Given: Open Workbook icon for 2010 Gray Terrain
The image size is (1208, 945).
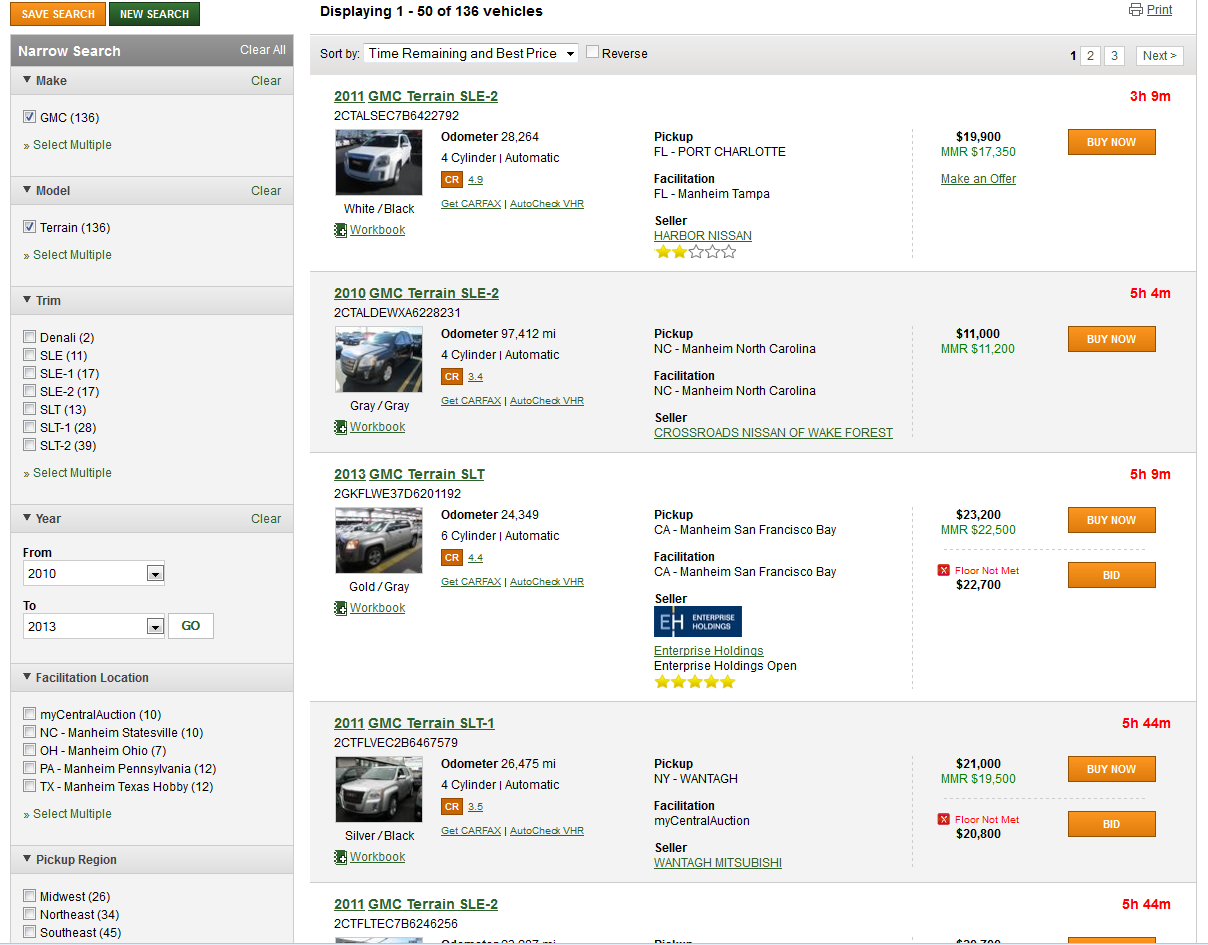Looking at the screenshot, I should coord(341,427).
